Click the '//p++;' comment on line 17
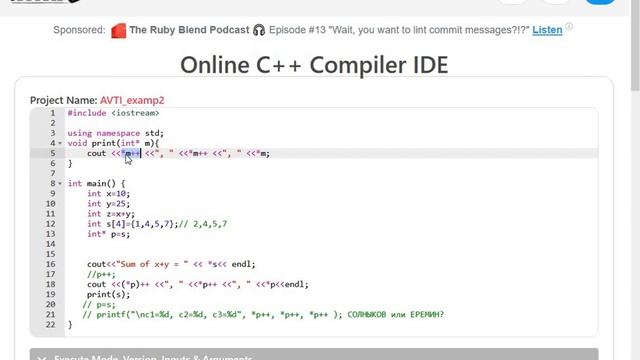Viewport: 640px width, 360px height. click(101, 274)
